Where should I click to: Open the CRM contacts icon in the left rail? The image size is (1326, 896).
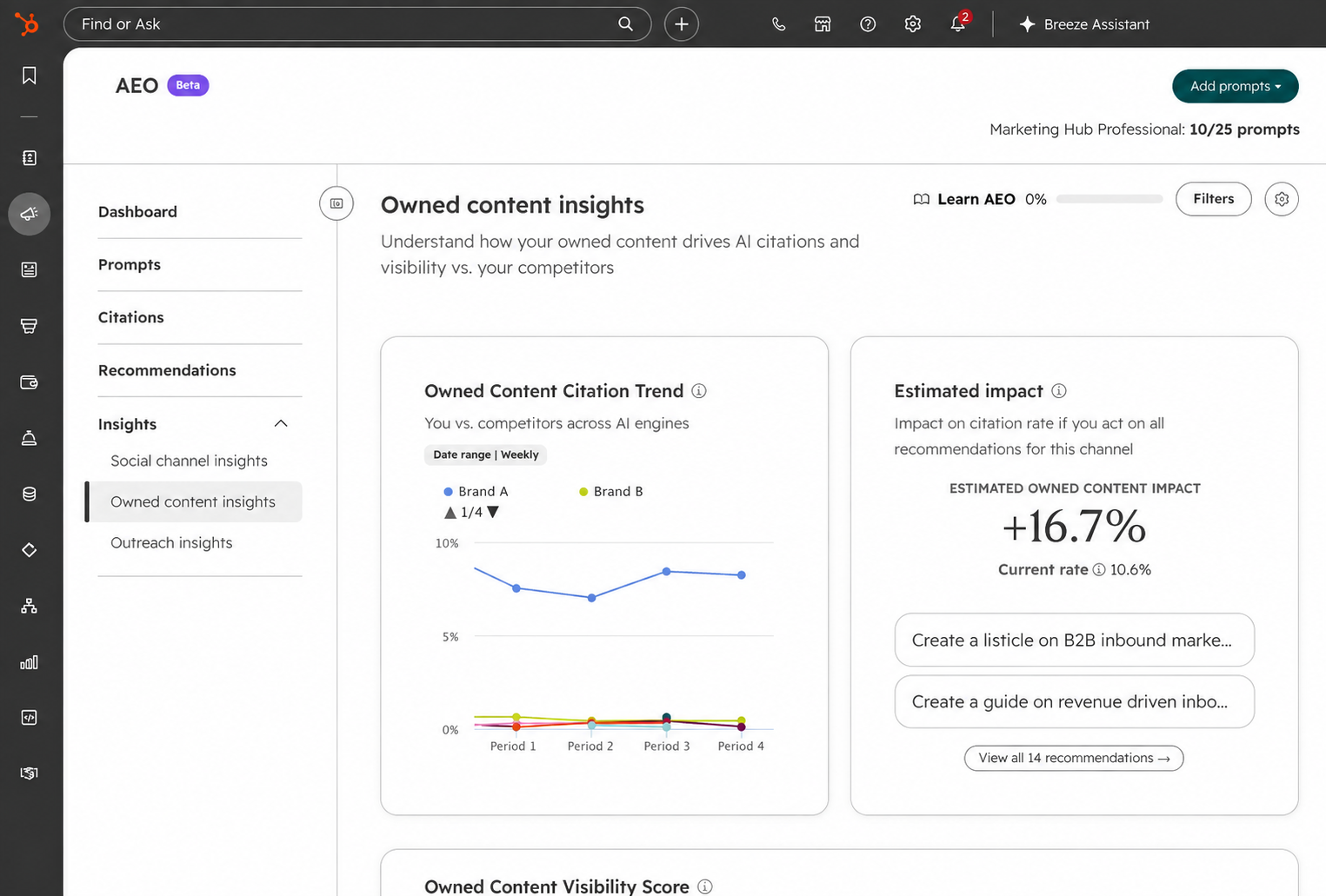30,158
